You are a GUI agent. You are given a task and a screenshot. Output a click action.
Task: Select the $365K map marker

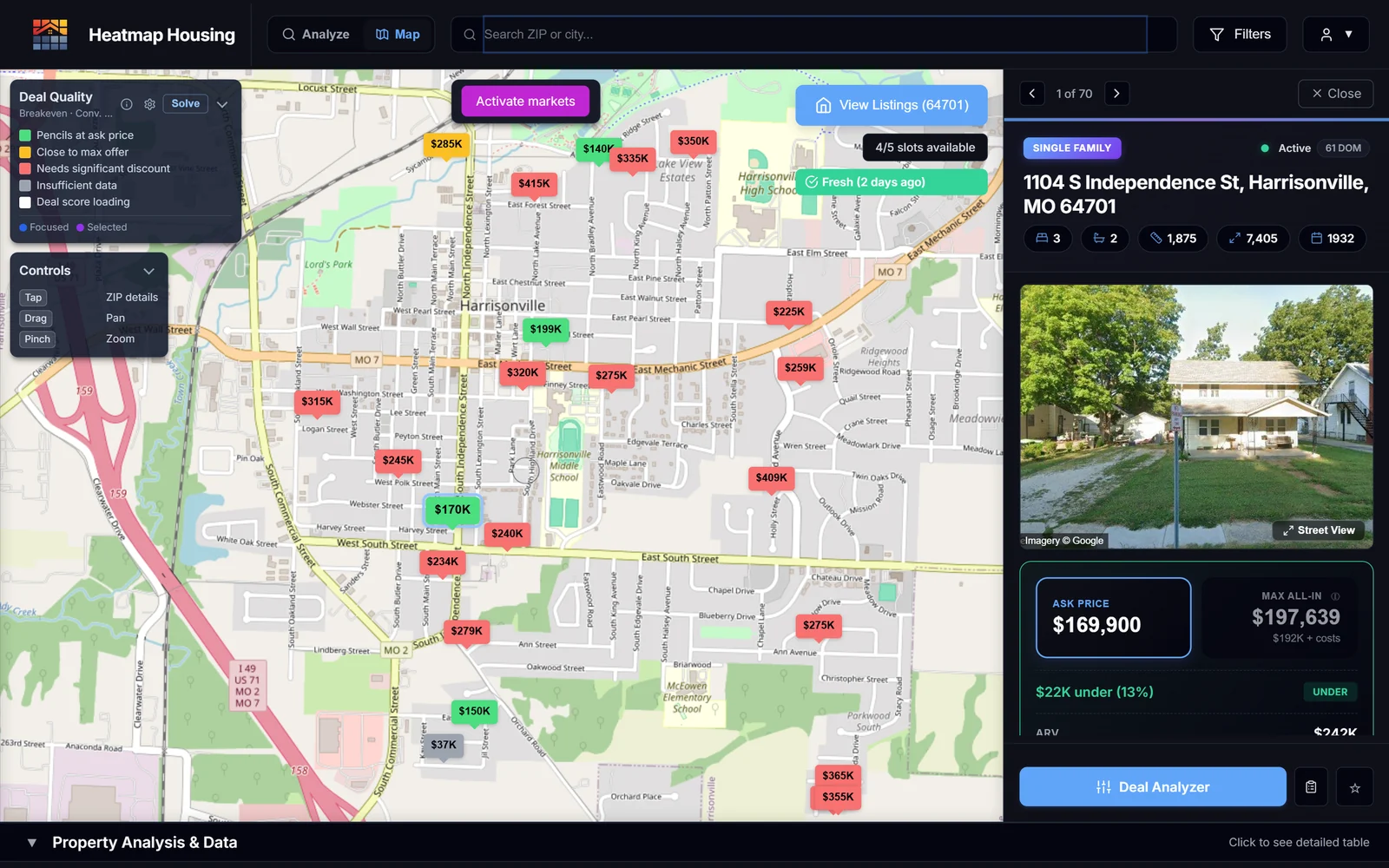838,776
